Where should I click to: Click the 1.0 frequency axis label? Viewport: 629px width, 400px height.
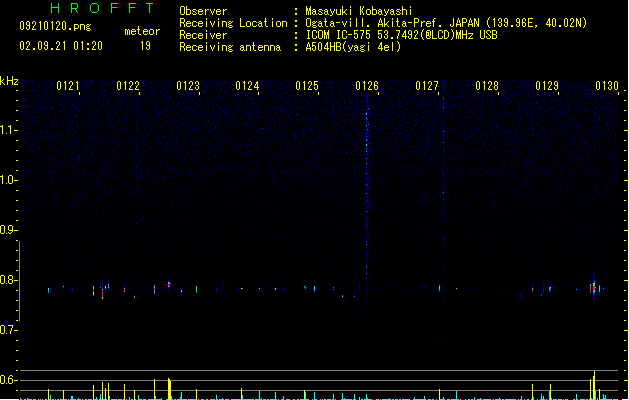8,180
